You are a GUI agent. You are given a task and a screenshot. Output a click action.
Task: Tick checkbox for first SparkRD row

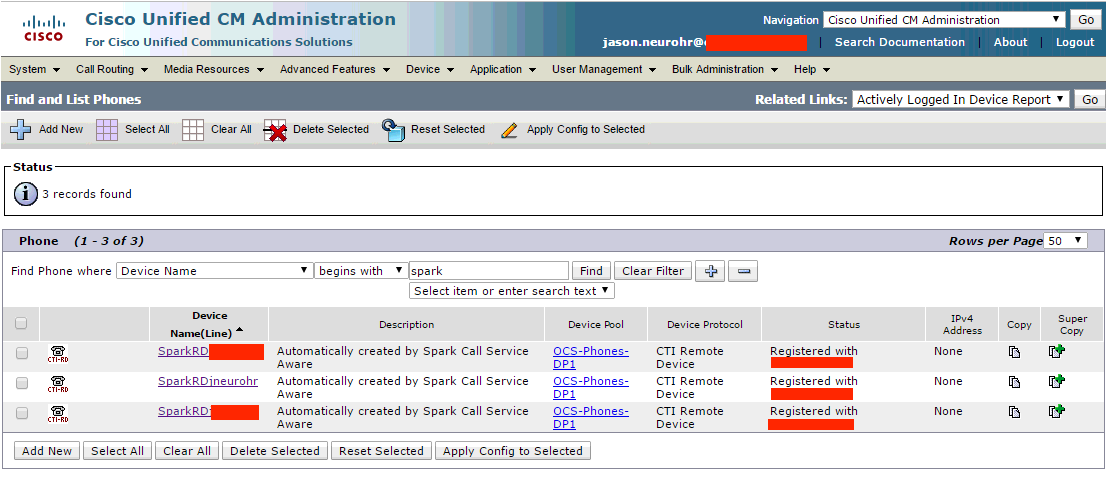(22, 353)
